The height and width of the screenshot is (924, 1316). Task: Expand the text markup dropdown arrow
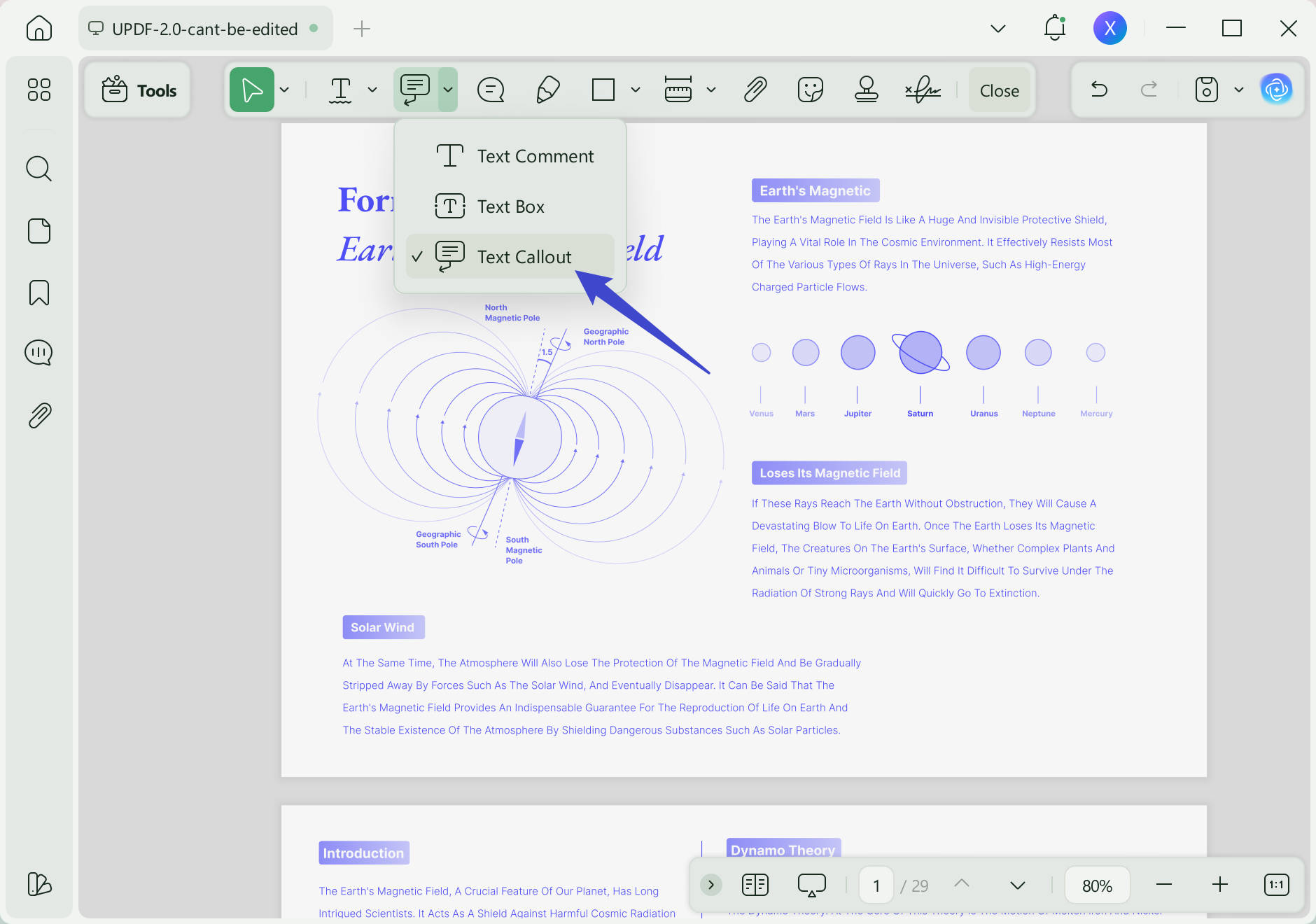click(372, 90)
